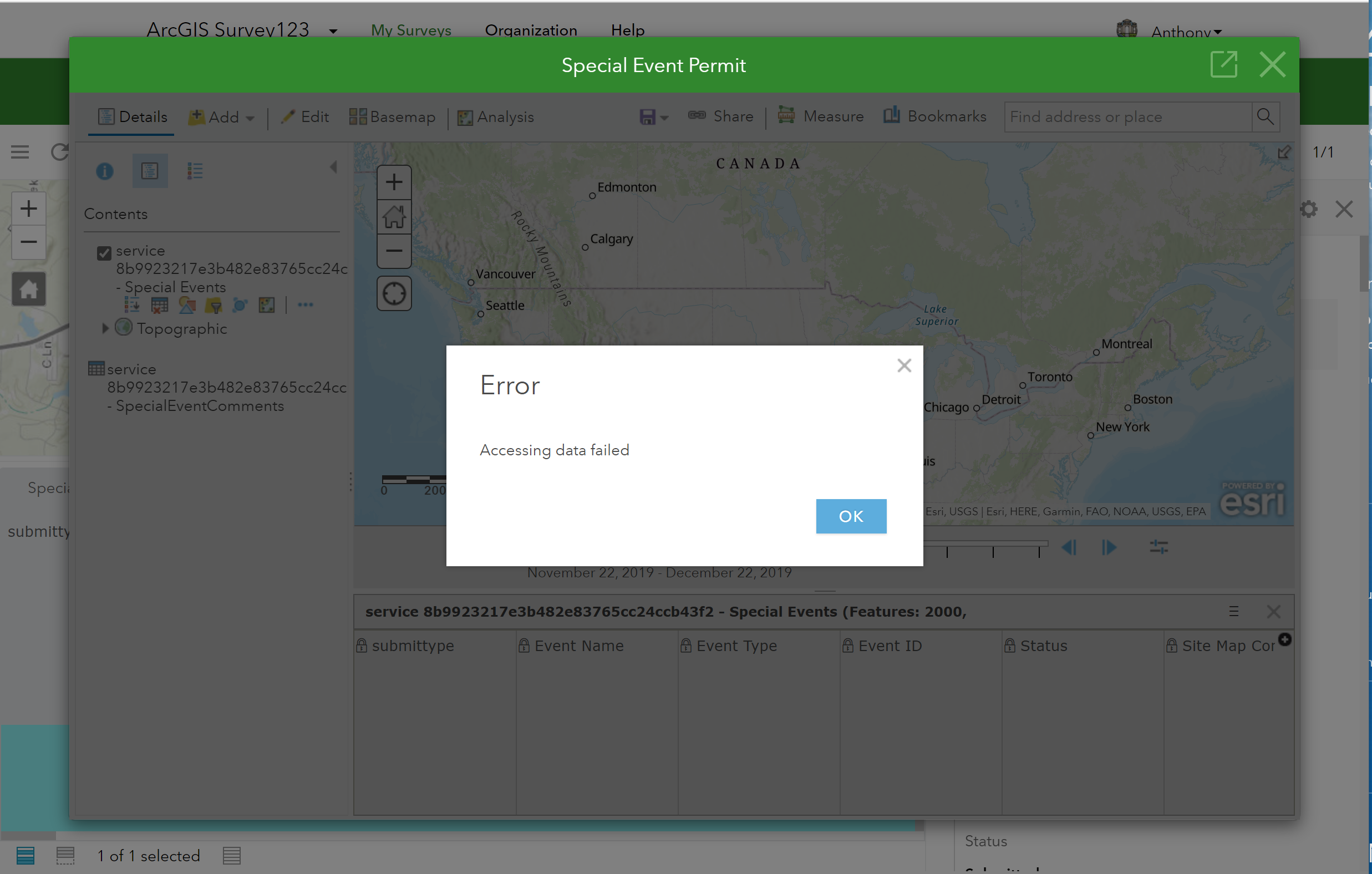Viewport: 1372px width, 874px height.
Task: Open the Measure tool
Action: [x=820, y=116]
